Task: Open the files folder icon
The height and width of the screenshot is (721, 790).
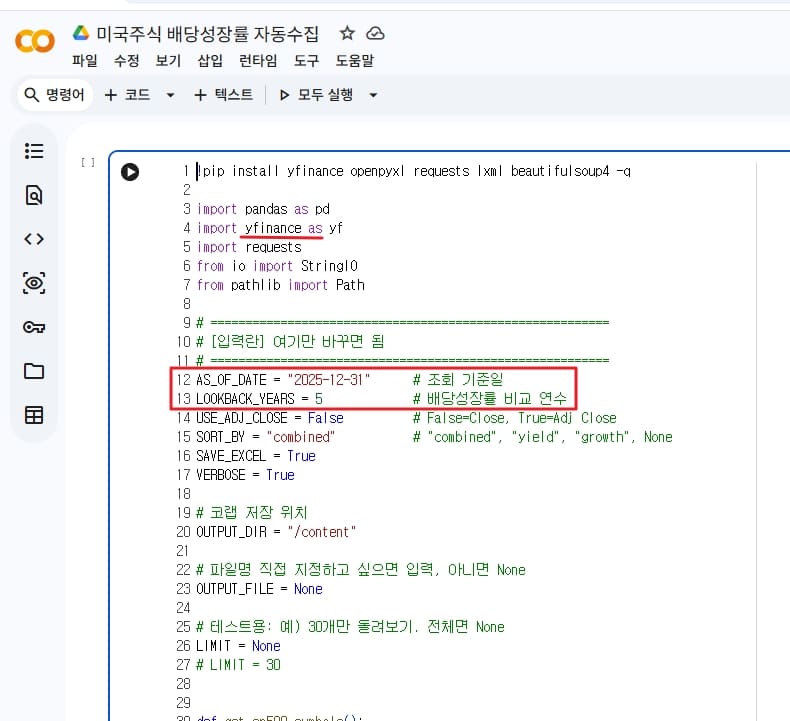Action: (34, 371)
